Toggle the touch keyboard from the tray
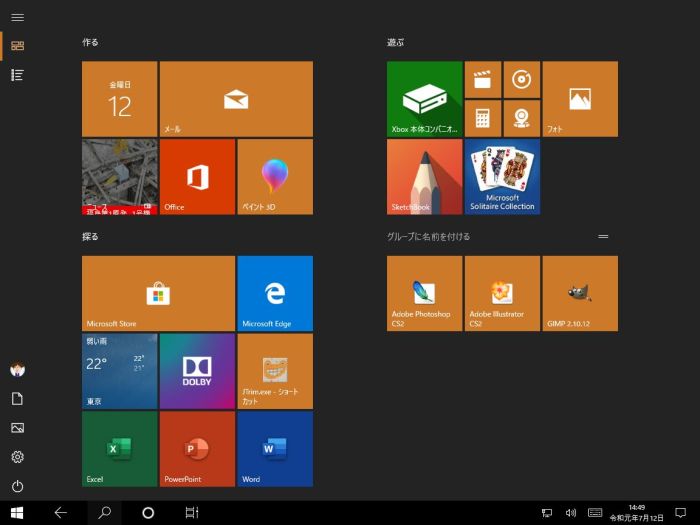Viewport: 700px width, 525px height. [x=595, y=513]
